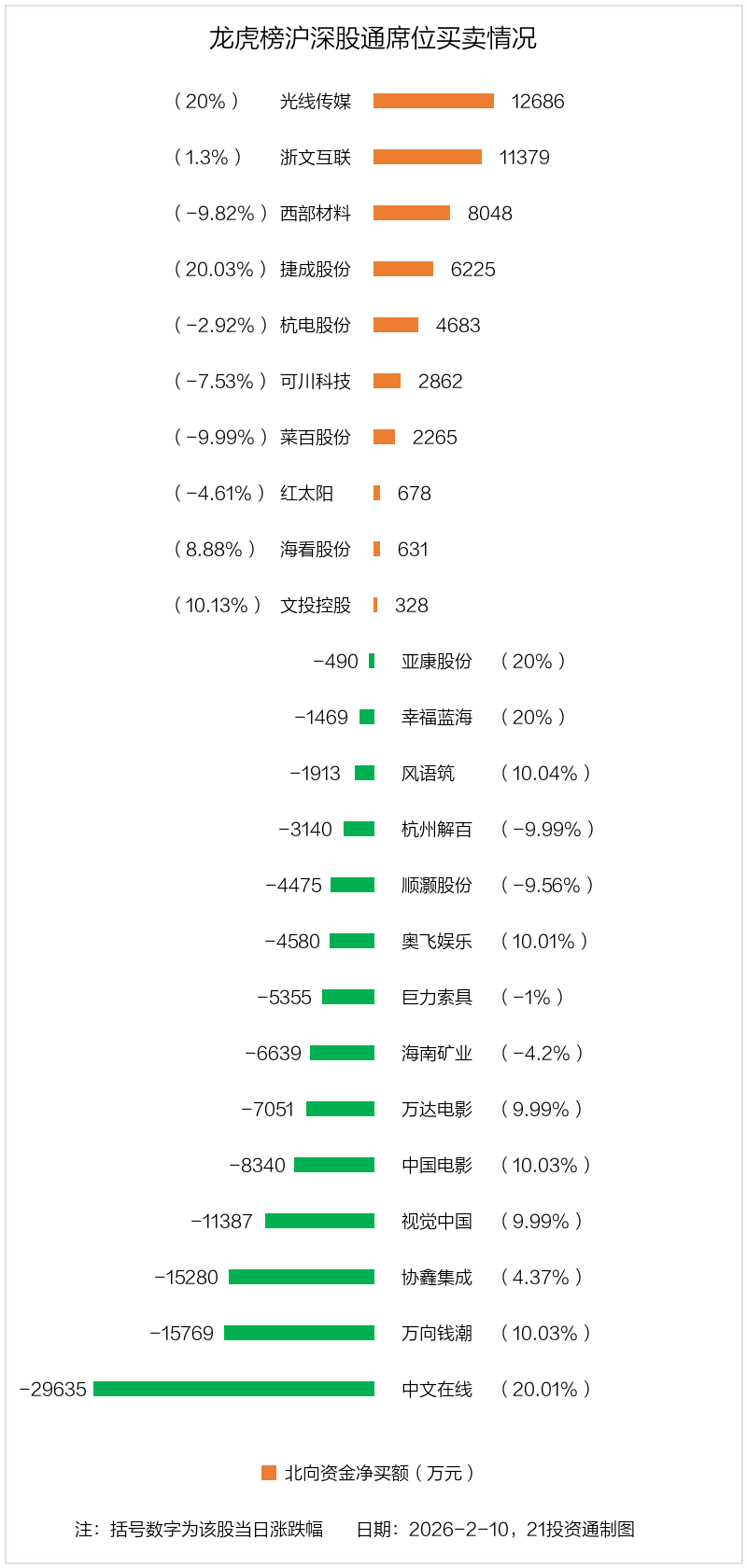Image resolution: width=747 pixels, height=1568 pixels.
Task: Click the legend text 北向资金净买额（万元）
Action: pyautogui.click(x=380, y=1473)
